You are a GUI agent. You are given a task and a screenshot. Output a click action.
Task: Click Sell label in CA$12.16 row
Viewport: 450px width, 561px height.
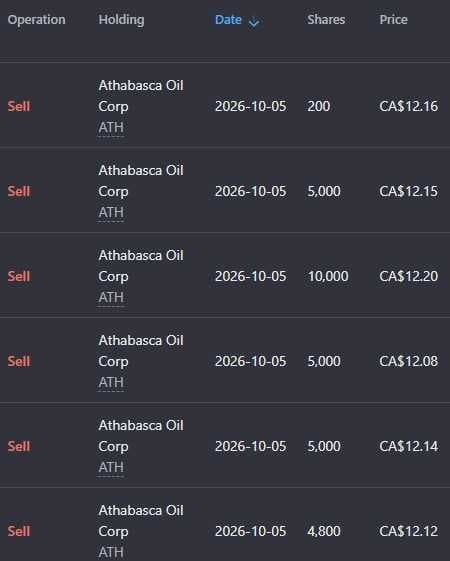[19, 106]
